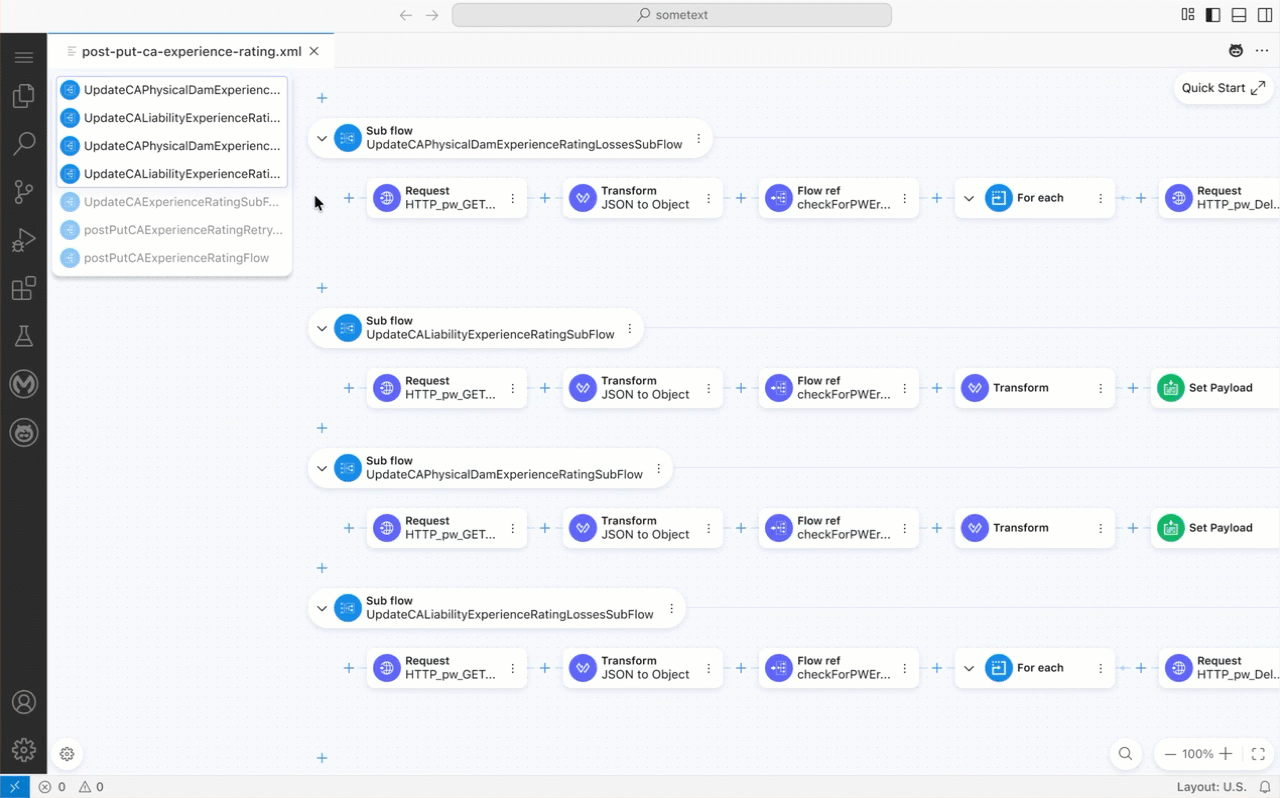Toggle the panel layout button
The width and height of the screenshot is (1280, 798).
coord(1239,15)
